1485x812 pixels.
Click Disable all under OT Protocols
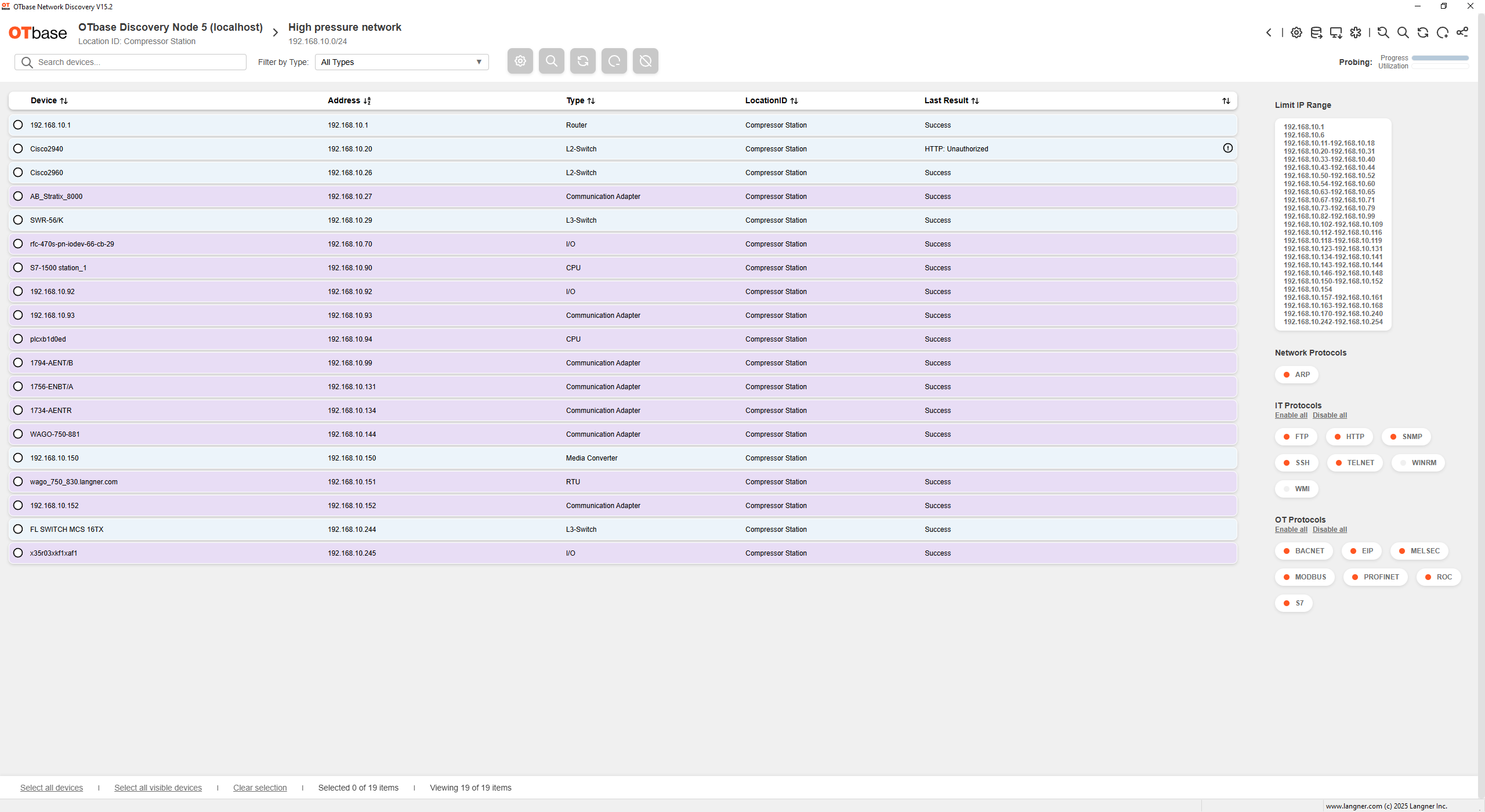point(1330,530)
